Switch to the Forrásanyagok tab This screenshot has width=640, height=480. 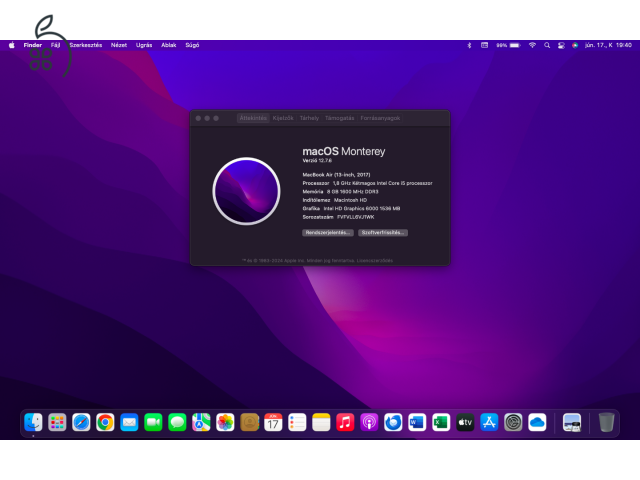point(380,118)
